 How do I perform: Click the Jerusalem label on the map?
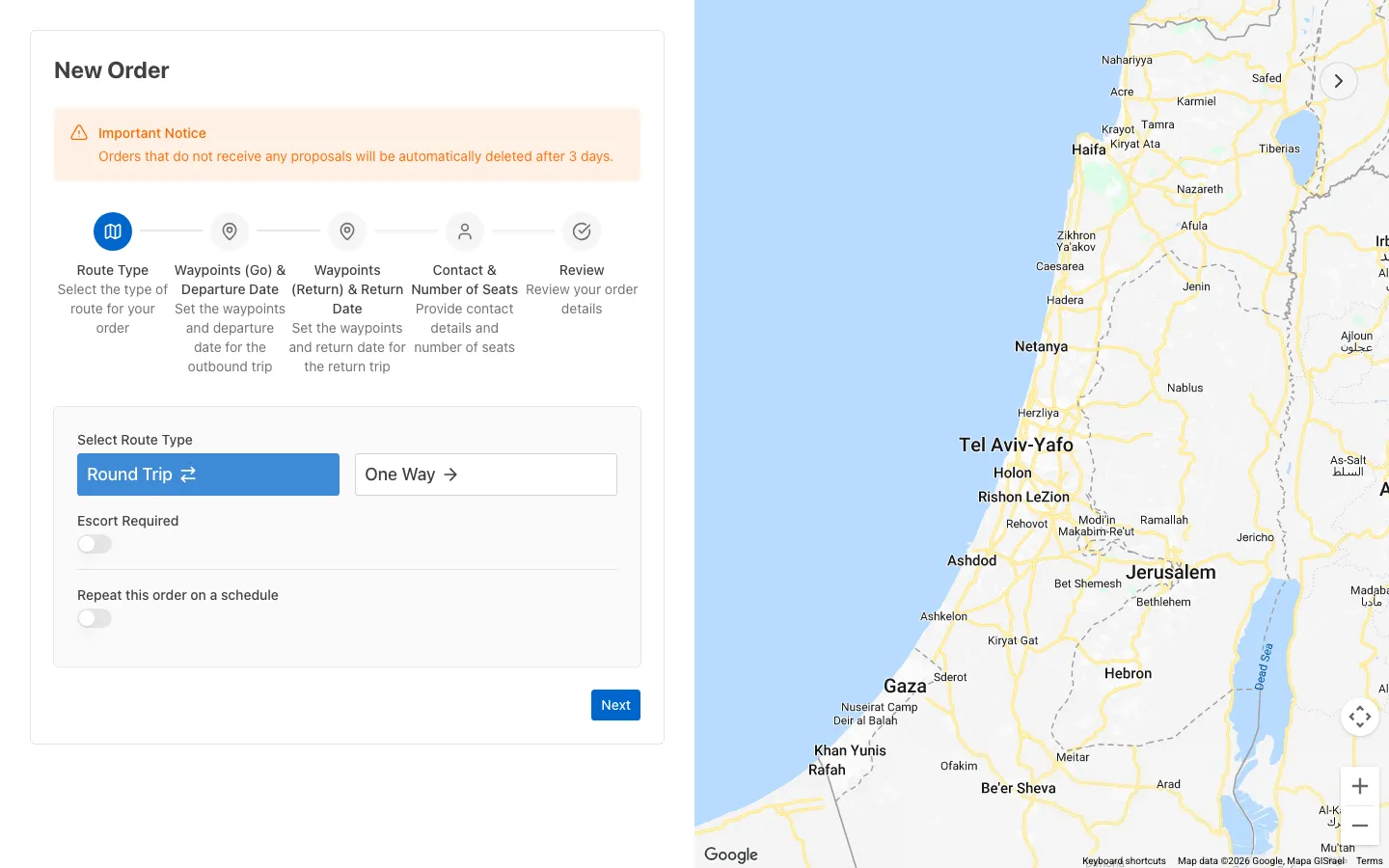1171,572
